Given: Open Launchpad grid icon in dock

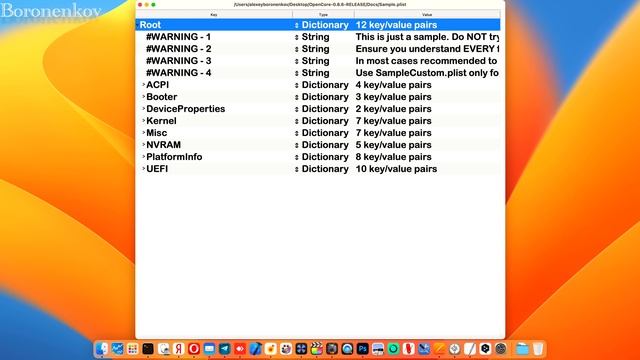Looking at the screenshot, I should [x=132, y=349].
